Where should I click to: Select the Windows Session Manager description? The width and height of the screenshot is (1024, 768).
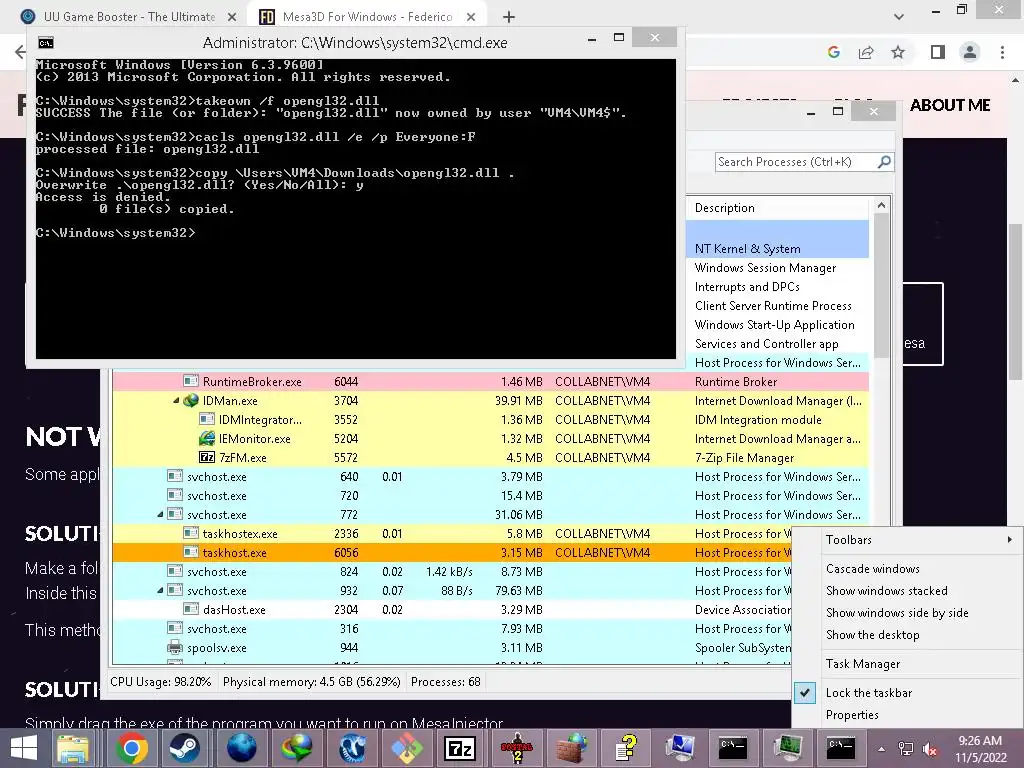click(x=765, y=268)
